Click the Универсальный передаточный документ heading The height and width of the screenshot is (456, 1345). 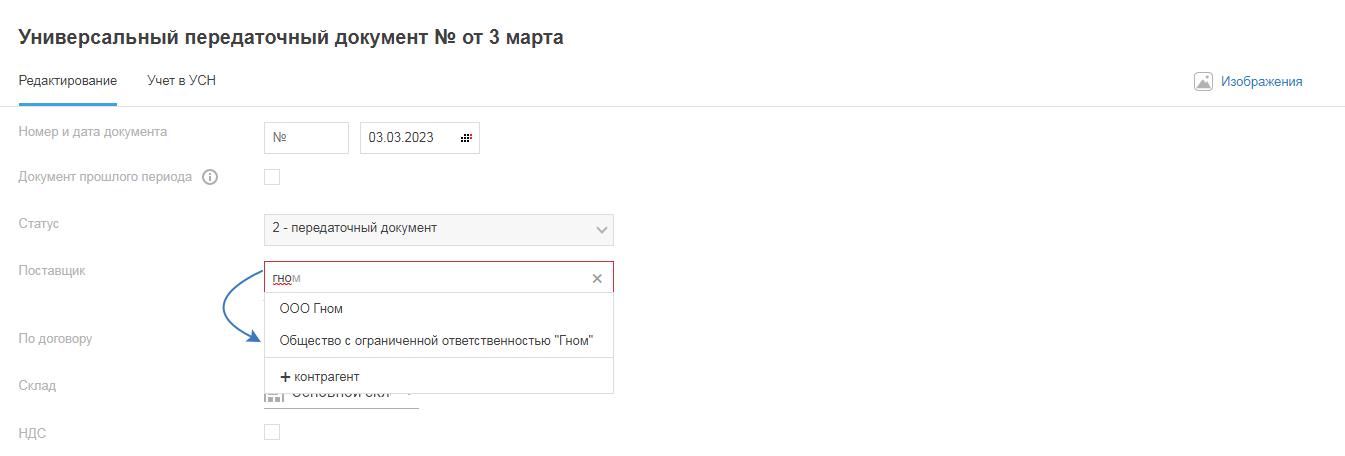pyautogui.click(x=291, y=38)
